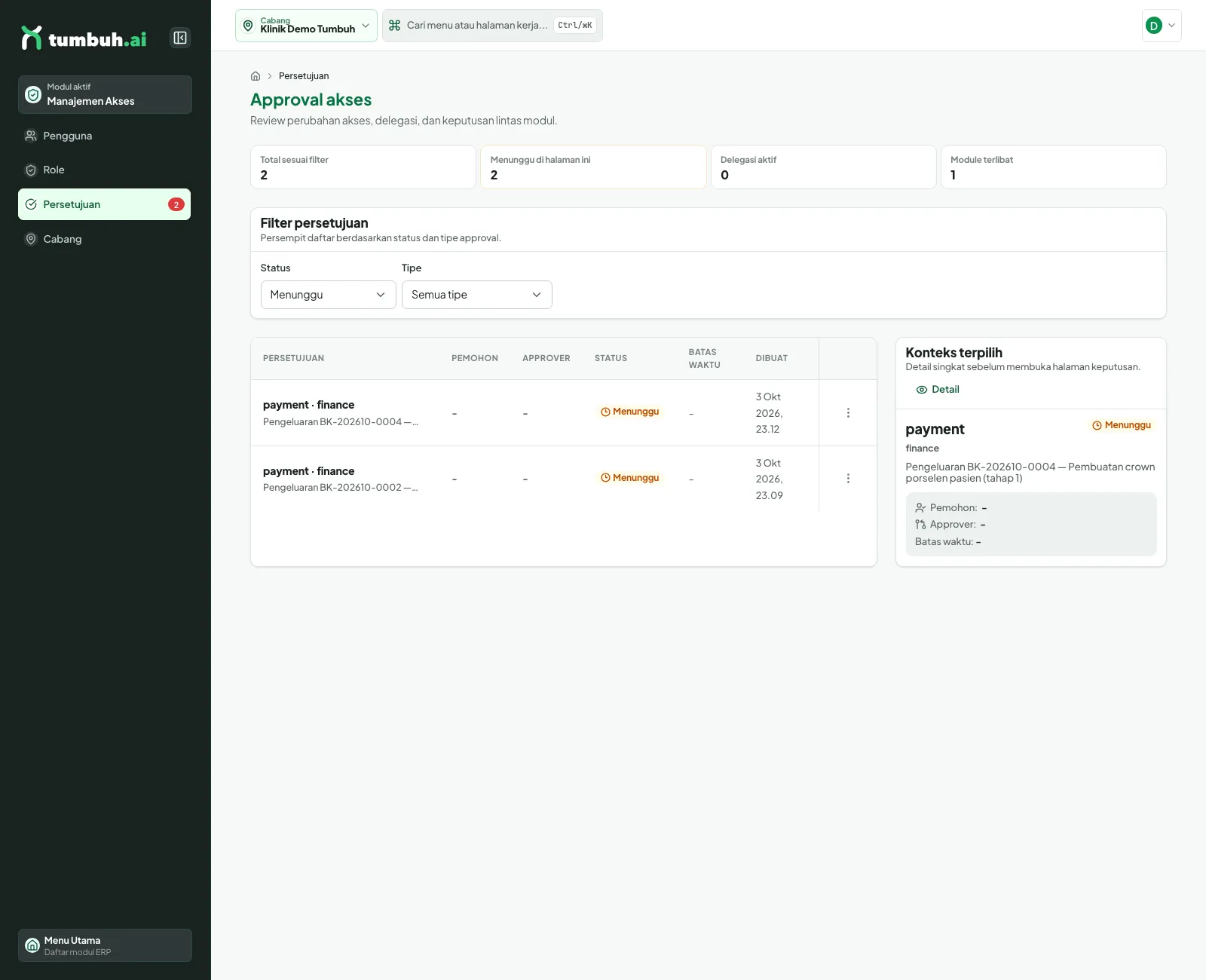Screen dimensions: 1206x980
Task: Click the tumbuh.ai logo
Action: click(x=84, y=38)
